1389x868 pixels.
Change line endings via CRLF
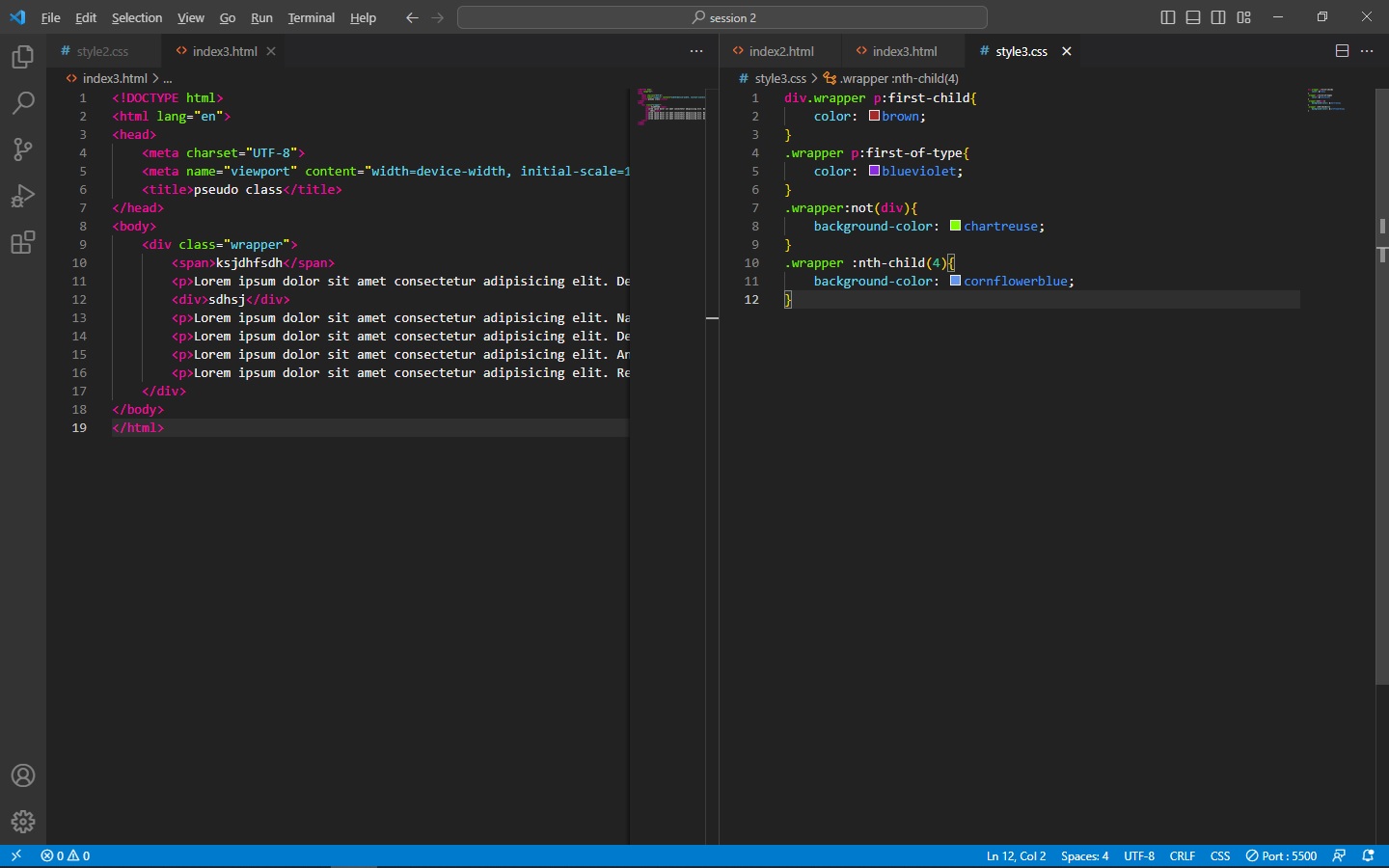1183,855
